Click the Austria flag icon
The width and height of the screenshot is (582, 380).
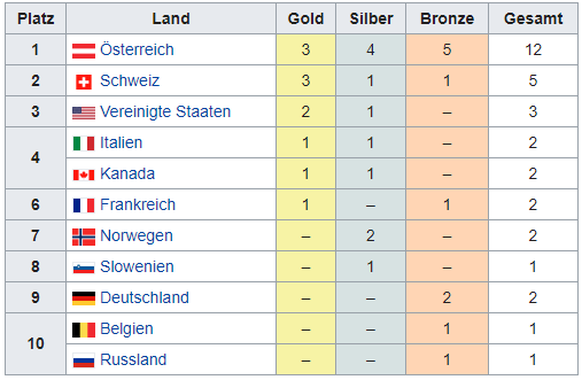(84, 50)
